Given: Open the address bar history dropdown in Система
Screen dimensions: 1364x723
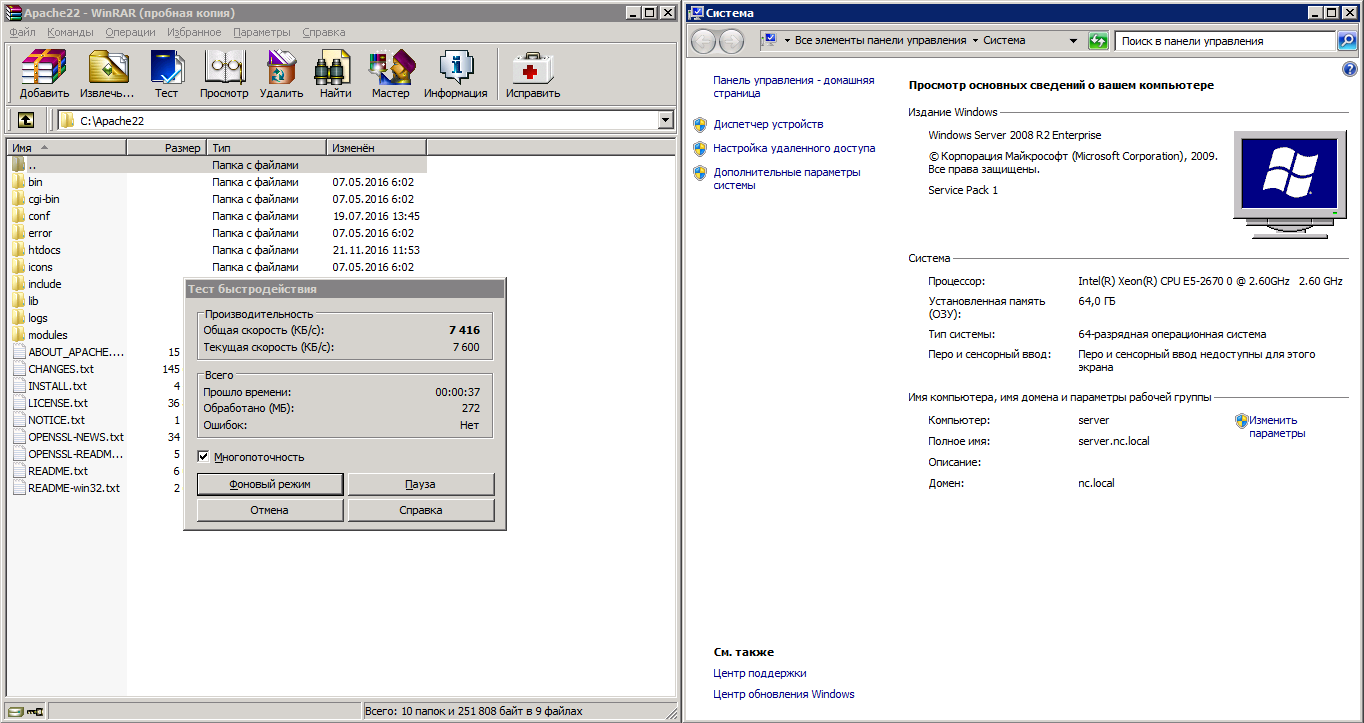Looking at the screenshot, I should pyautogui.click(x=1073, y=41).
